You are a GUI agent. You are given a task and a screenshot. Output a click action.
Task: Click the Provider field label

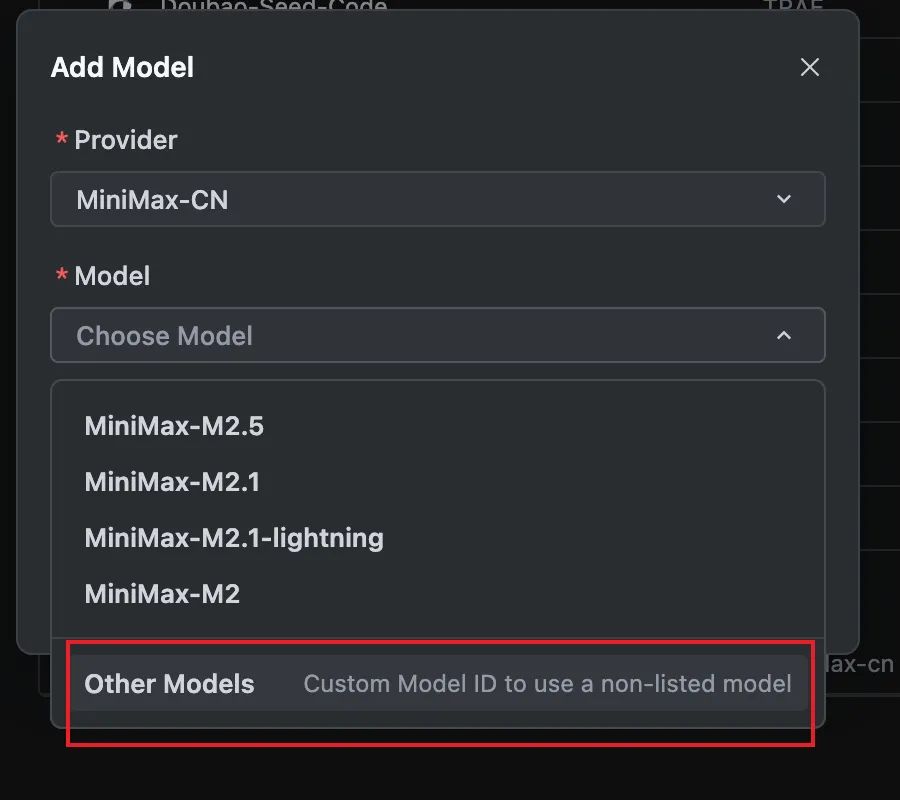pos(126,140)
